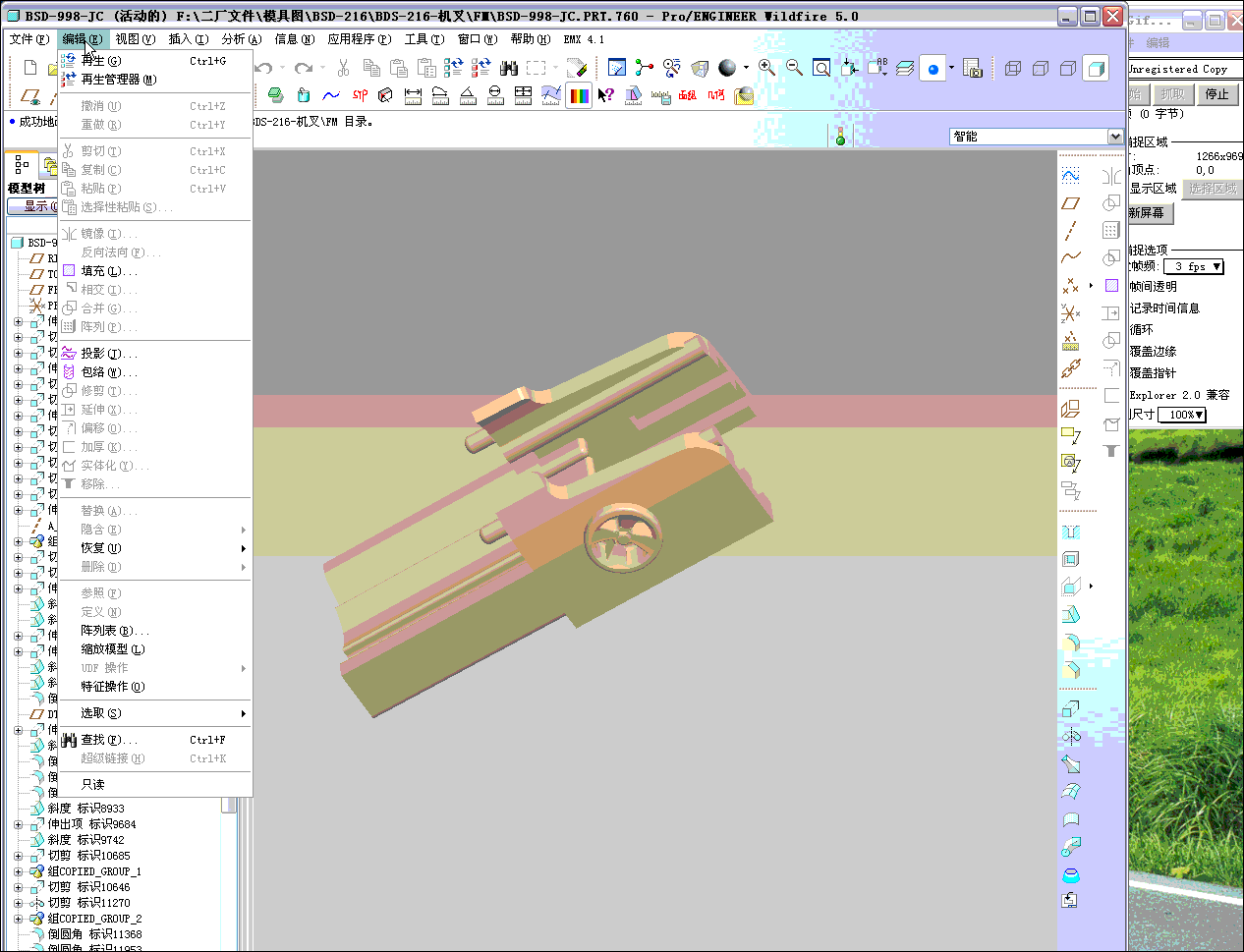Click the layers icon in top toolbar
Viewport: 1244px width, 952px height.
coord(905,68)
